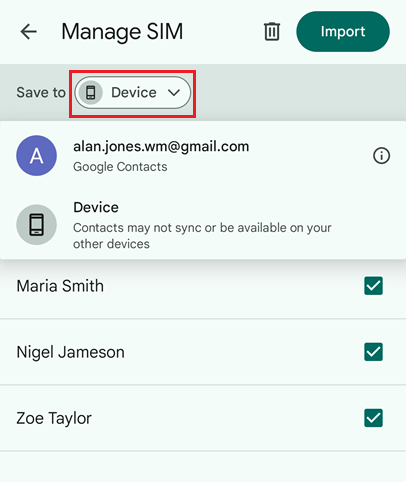Choose Device option from the list
Viewport: 406px width, 482px height.
pos(203,225)
